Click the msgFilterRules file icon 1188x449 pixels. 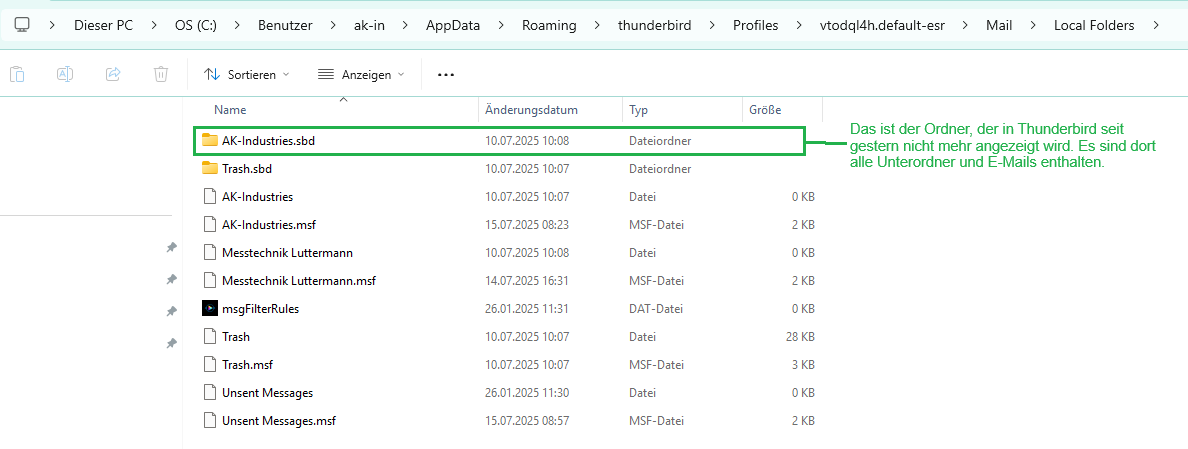pyautogui.click(x=210, y=308)
